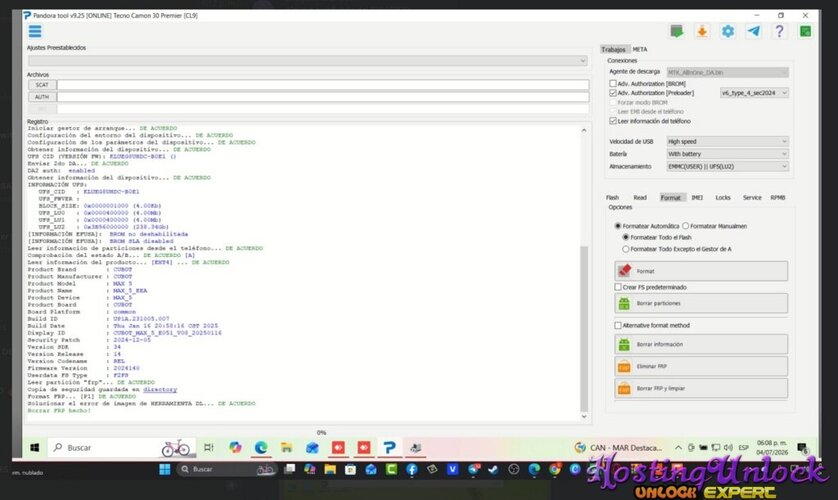Click the AUTH file button
838x500 pixels.
[x=42, y=97]
